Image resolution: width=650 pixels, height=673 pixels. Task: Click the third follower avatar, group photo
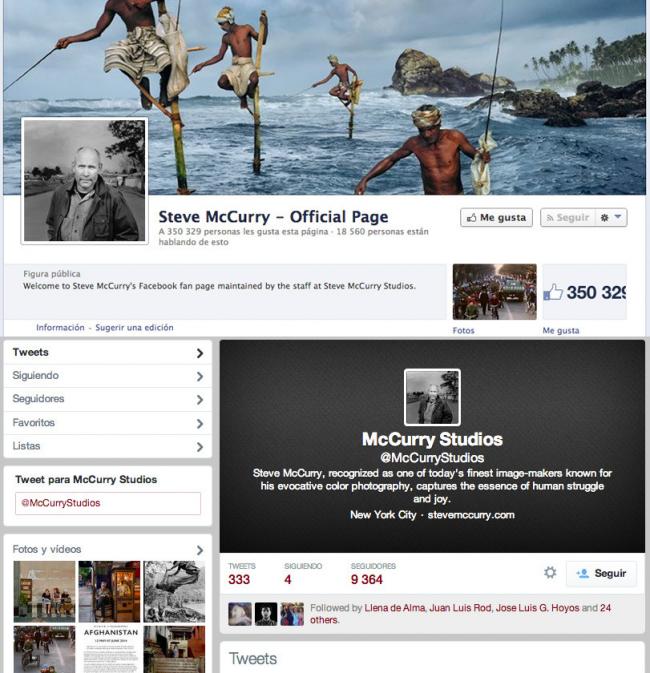click(292, 614)
